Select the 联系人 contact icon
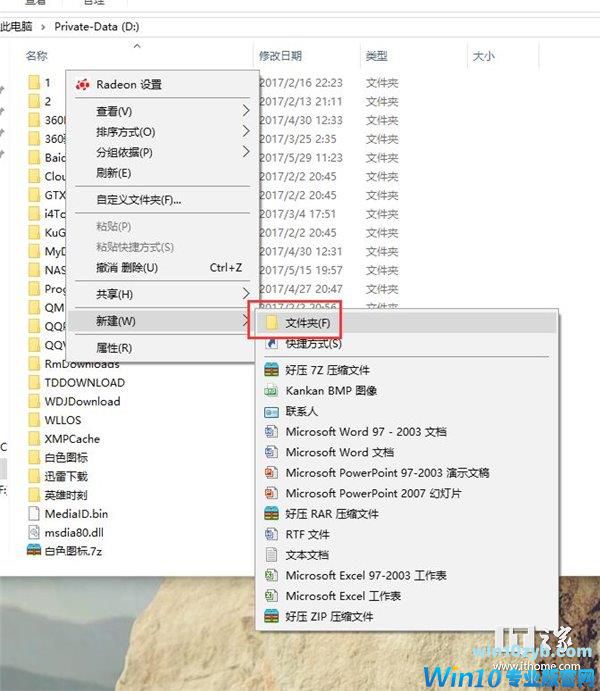 coord(270,411)
